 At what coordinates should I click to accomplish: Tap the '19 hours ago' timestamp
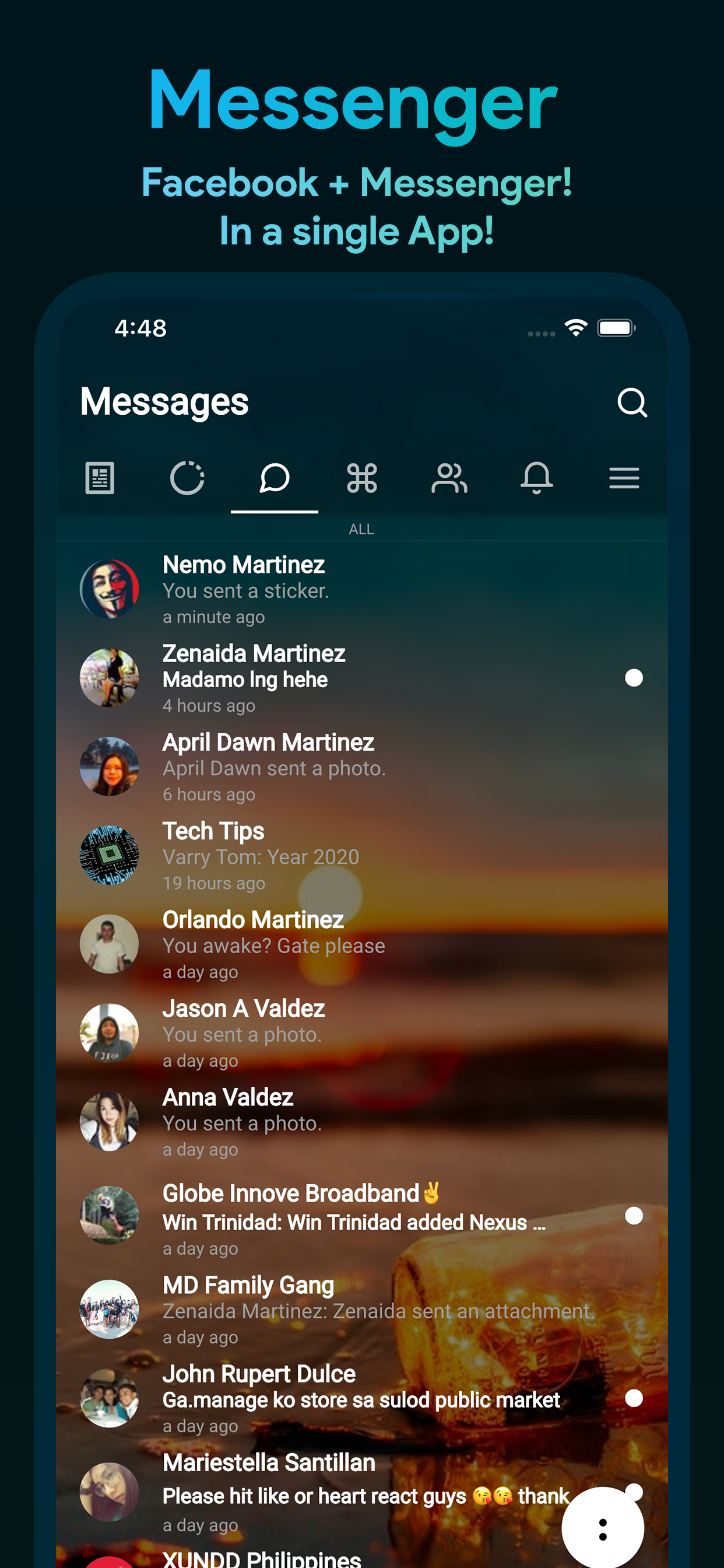point(213,883)
